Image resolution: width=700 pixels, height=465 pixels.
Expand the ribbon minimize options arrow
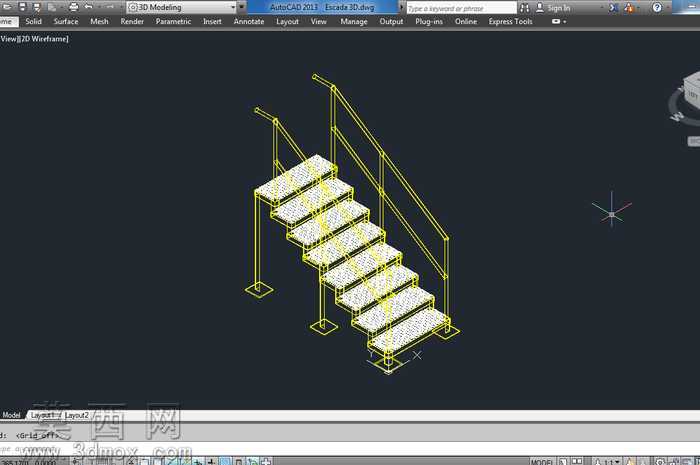[x=565, y=22]
